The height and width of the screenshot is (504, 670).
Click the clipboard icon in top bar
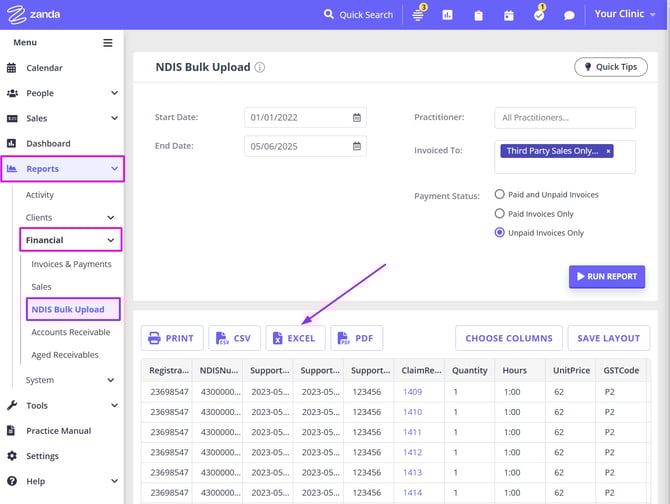point(478,15)
